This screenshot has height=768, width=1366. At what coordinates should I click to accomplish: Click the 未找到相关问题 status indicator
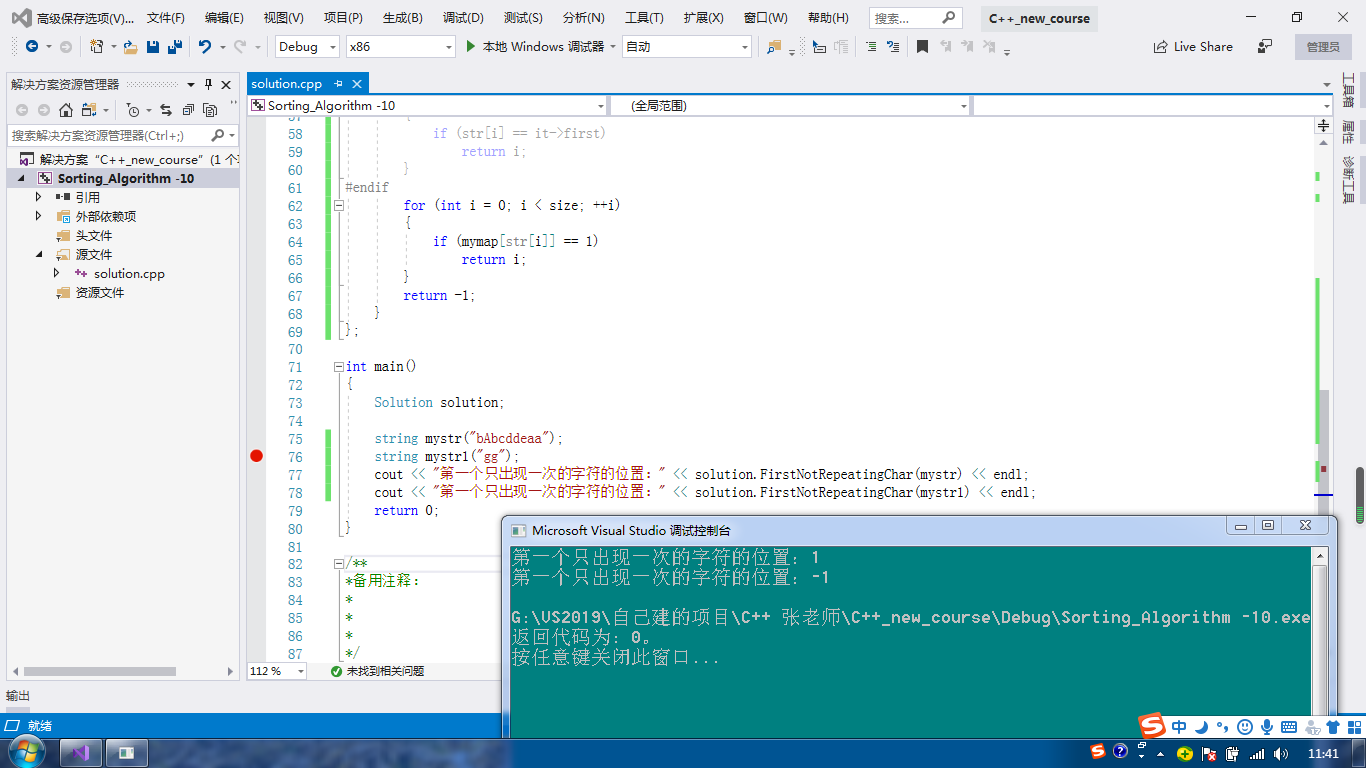(376, 671)
